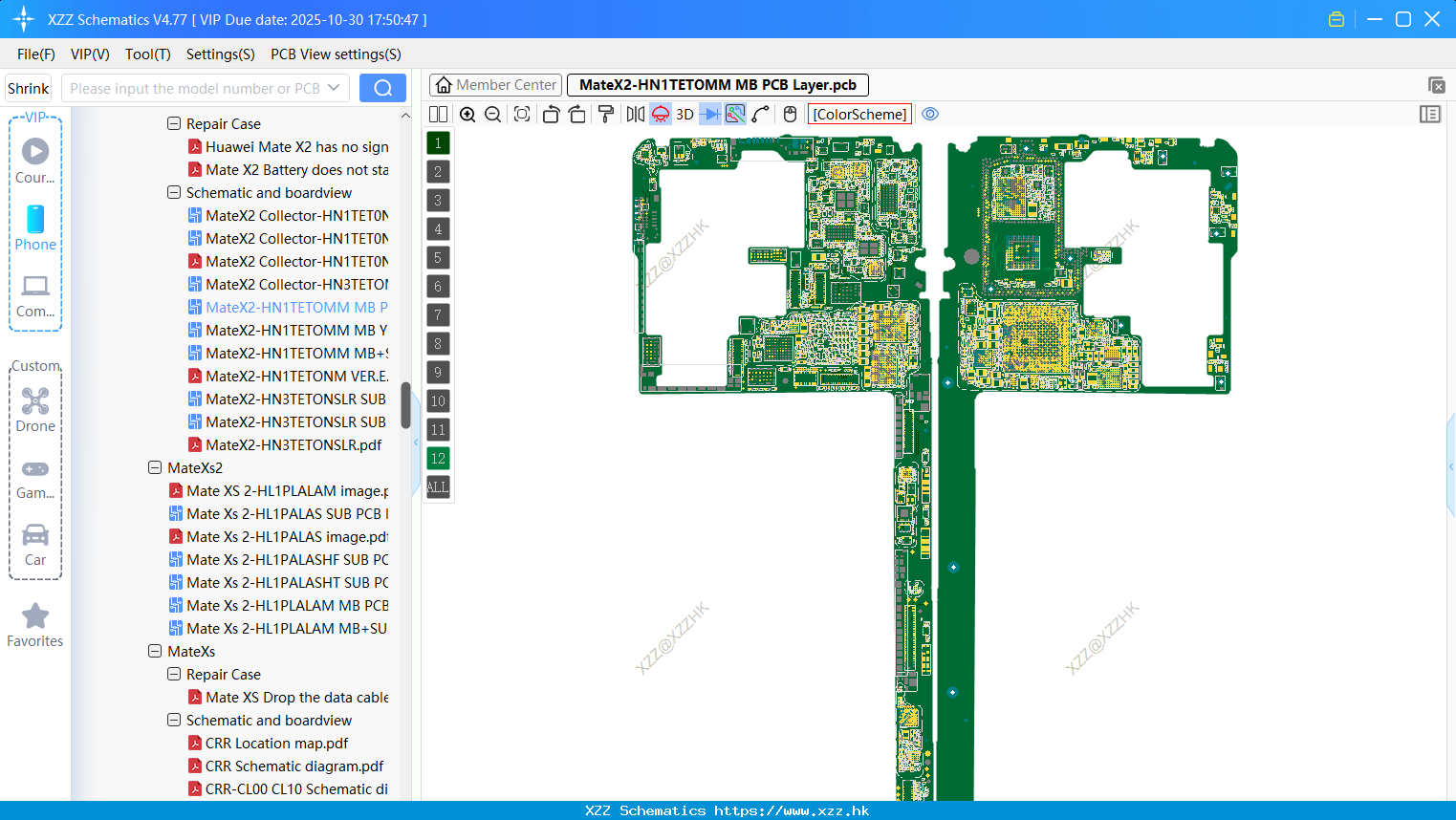Select the MateX2-HN1TETOMM MB PCB Layer.pcb tab
The width and height of the screenshot is (1456, 820).
[x=718, y=85]
